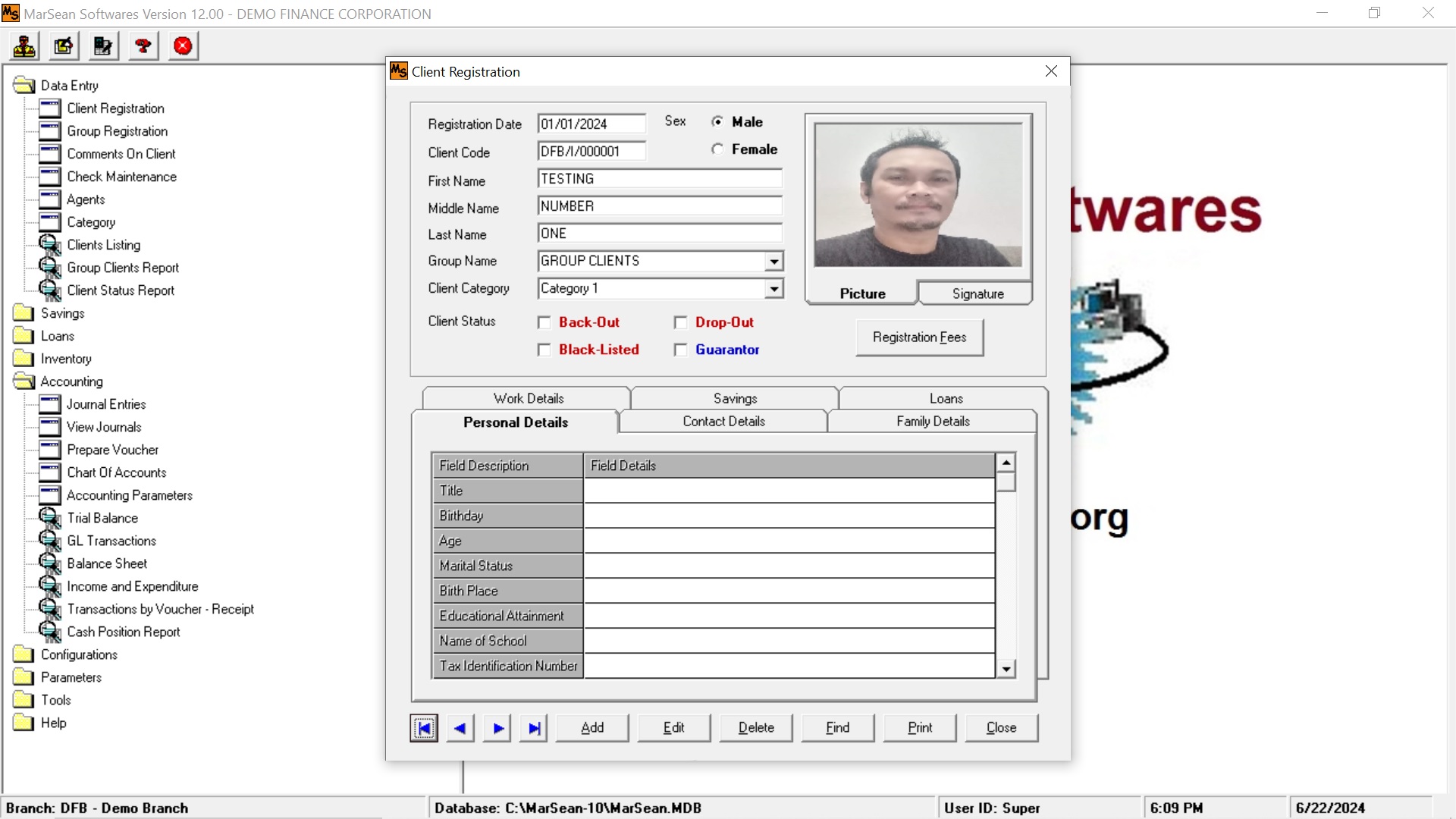Click the red exit circle toolbar icon
This screenshot has height=819, width=1456.
click(x=183, y=46)
